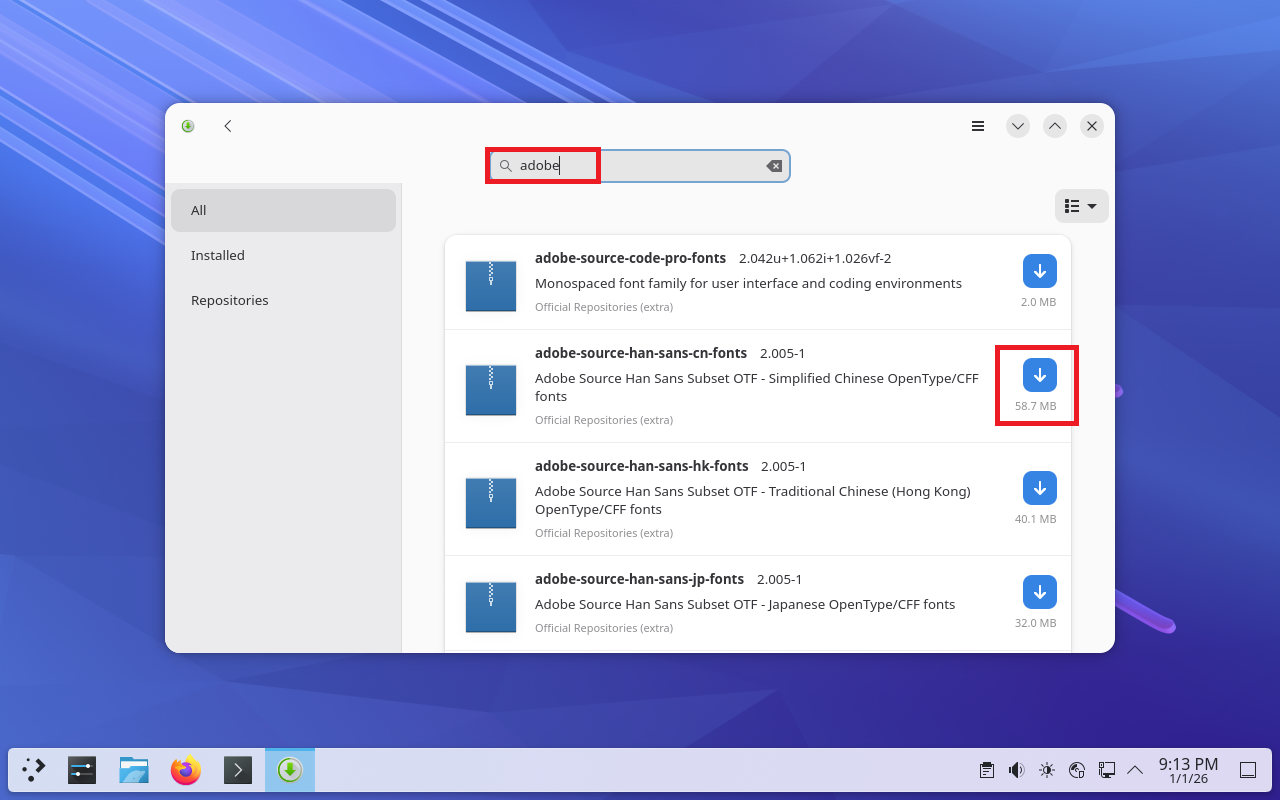
Task: Open adobe-source-code-pro-fonts package details
Action: click(630, 258)
